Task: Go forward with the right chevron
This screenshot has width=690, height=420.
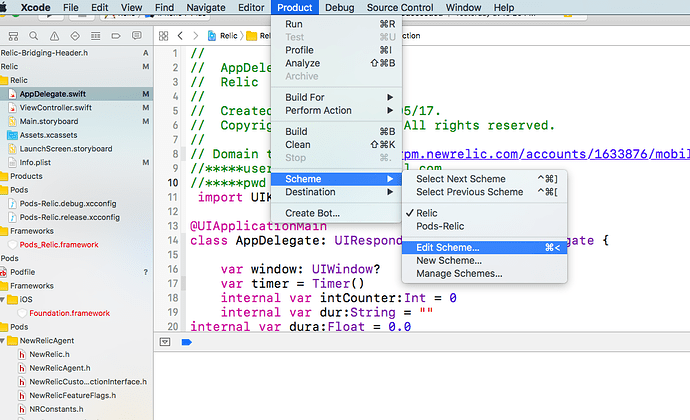Action: (196, 36)
